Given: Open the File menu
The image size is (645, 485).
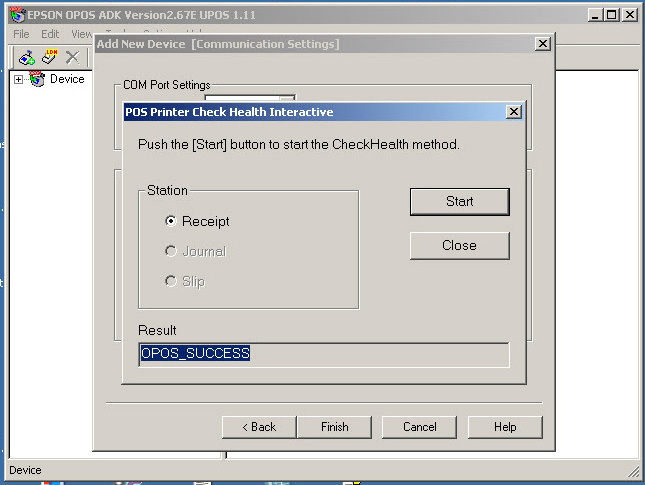Looking at the screenshot, I should coord(21,34).
